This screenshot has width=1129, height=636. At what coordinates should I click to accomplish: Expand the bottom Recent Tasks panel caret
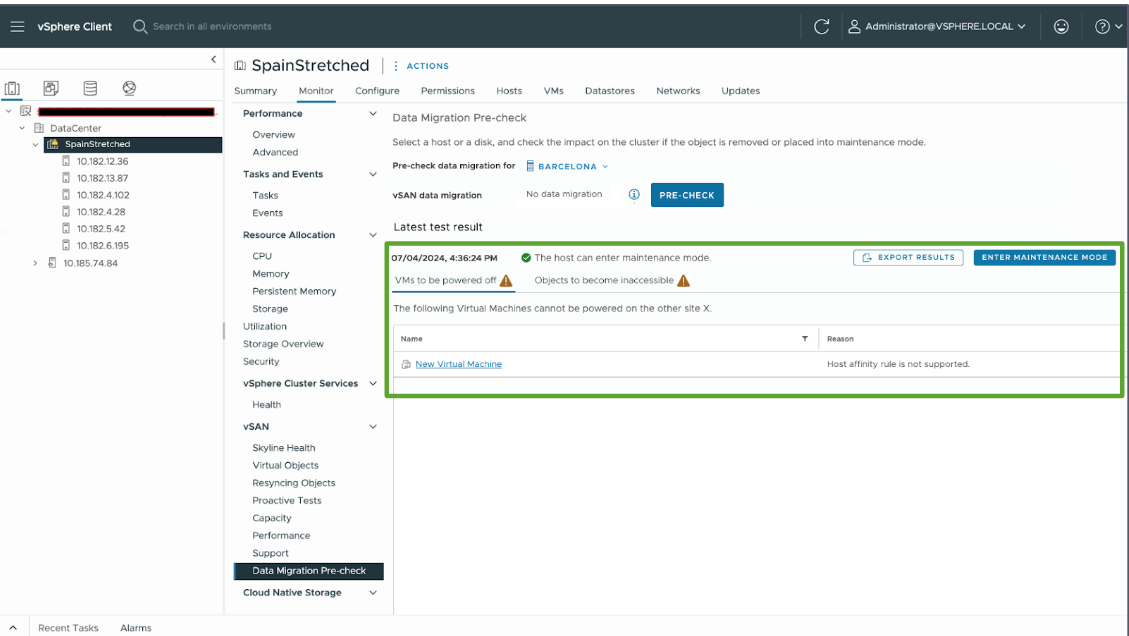coord(13,628)
